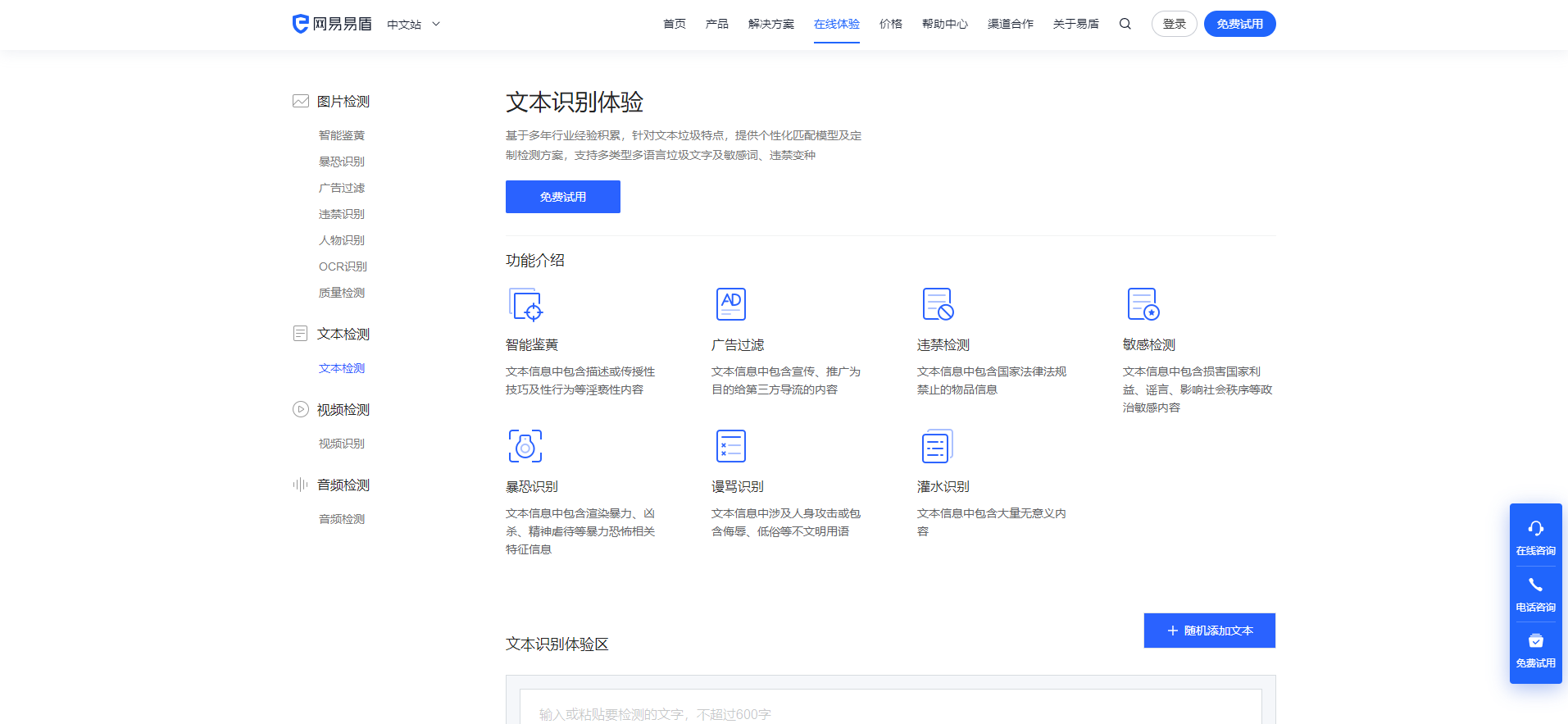Click the 灌水识别 stacked pages icon

tap(937, 446)
